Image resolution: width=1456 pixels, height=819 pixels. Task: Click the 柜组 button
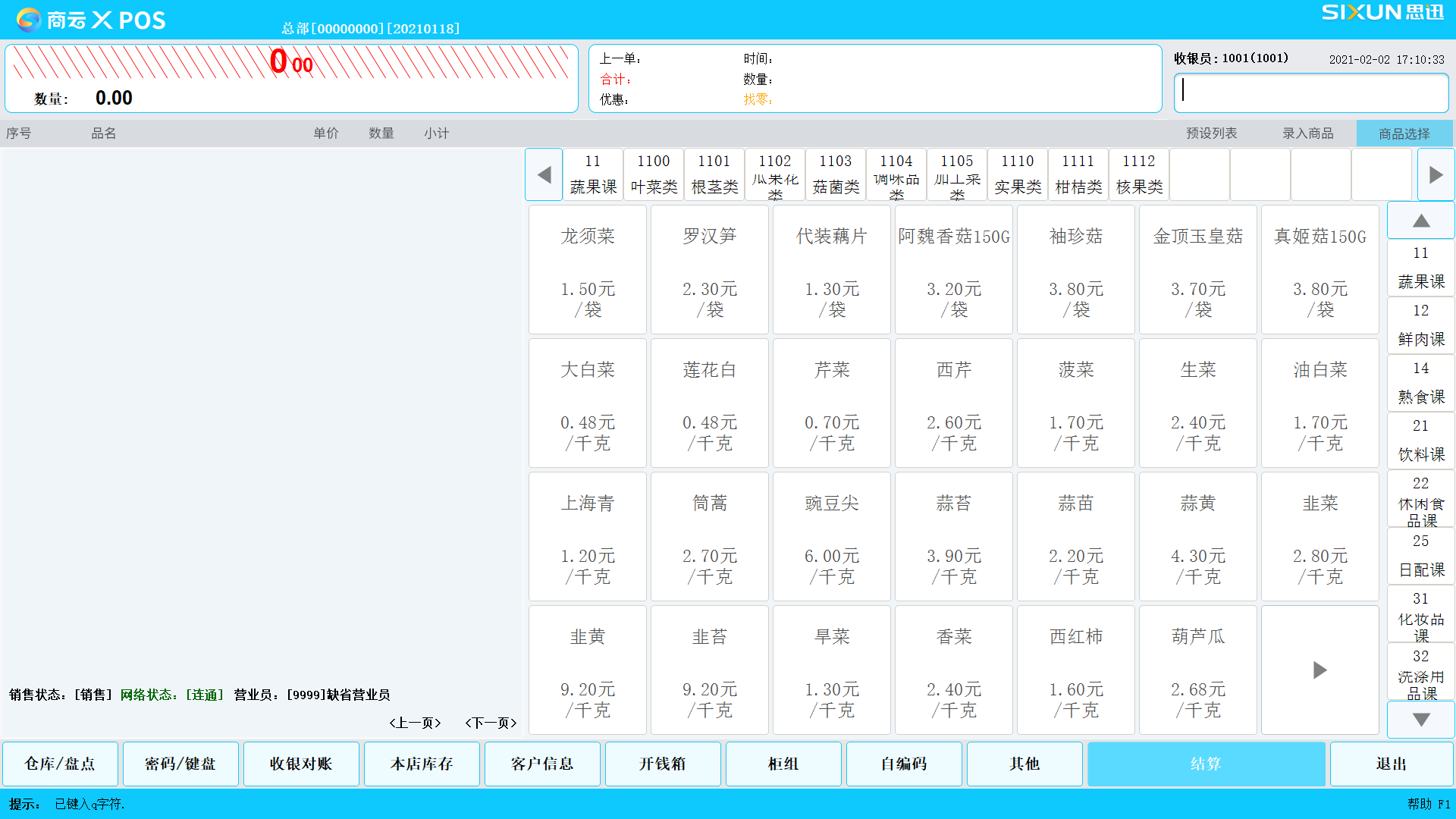(783, 764)
